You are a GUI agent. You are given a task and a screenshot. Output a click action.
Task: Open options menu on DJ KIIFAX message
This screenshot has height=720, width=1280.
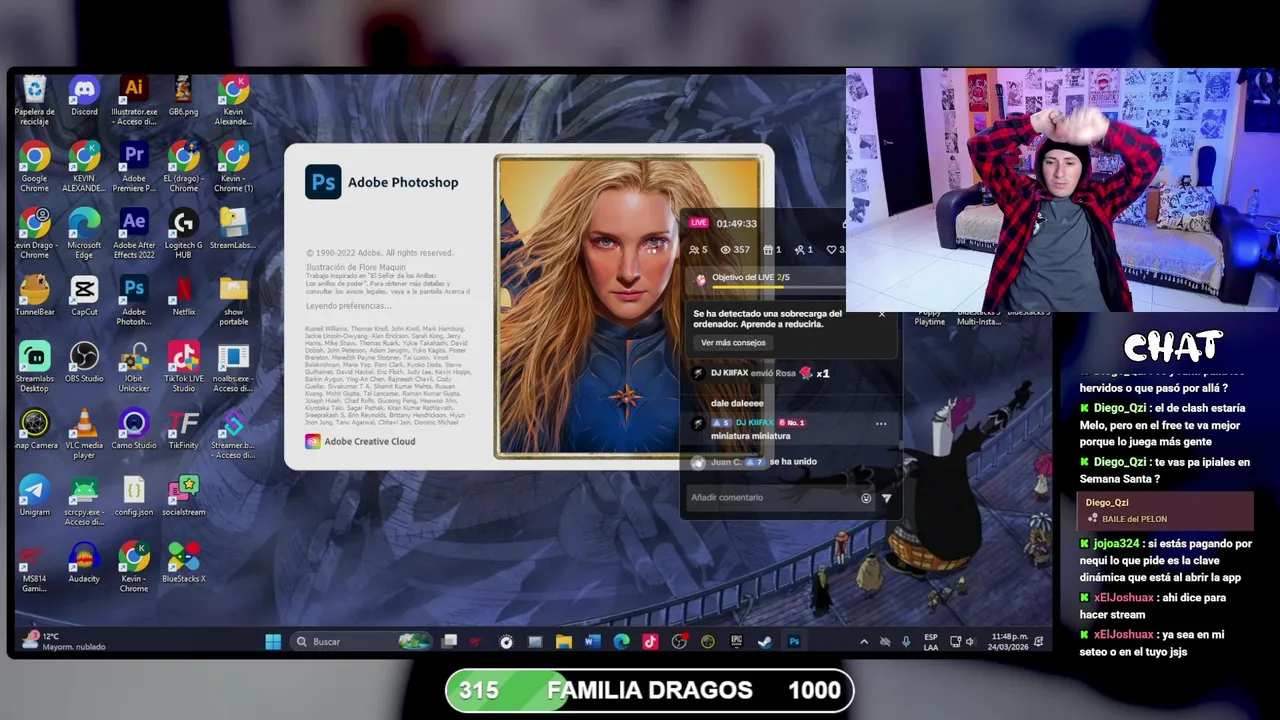point(881,423)
